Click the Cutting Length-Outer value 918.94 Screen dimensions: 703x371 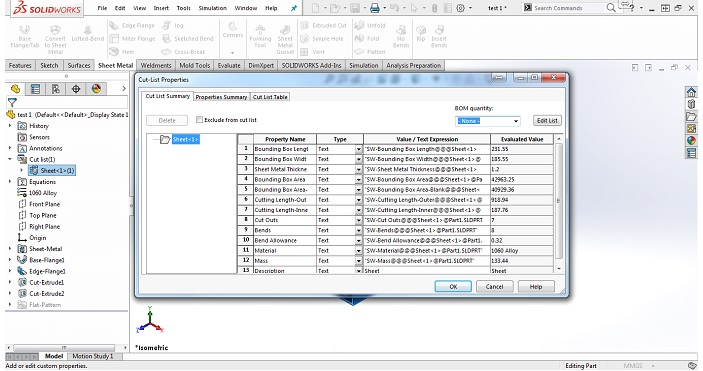(x=522, y=200)
